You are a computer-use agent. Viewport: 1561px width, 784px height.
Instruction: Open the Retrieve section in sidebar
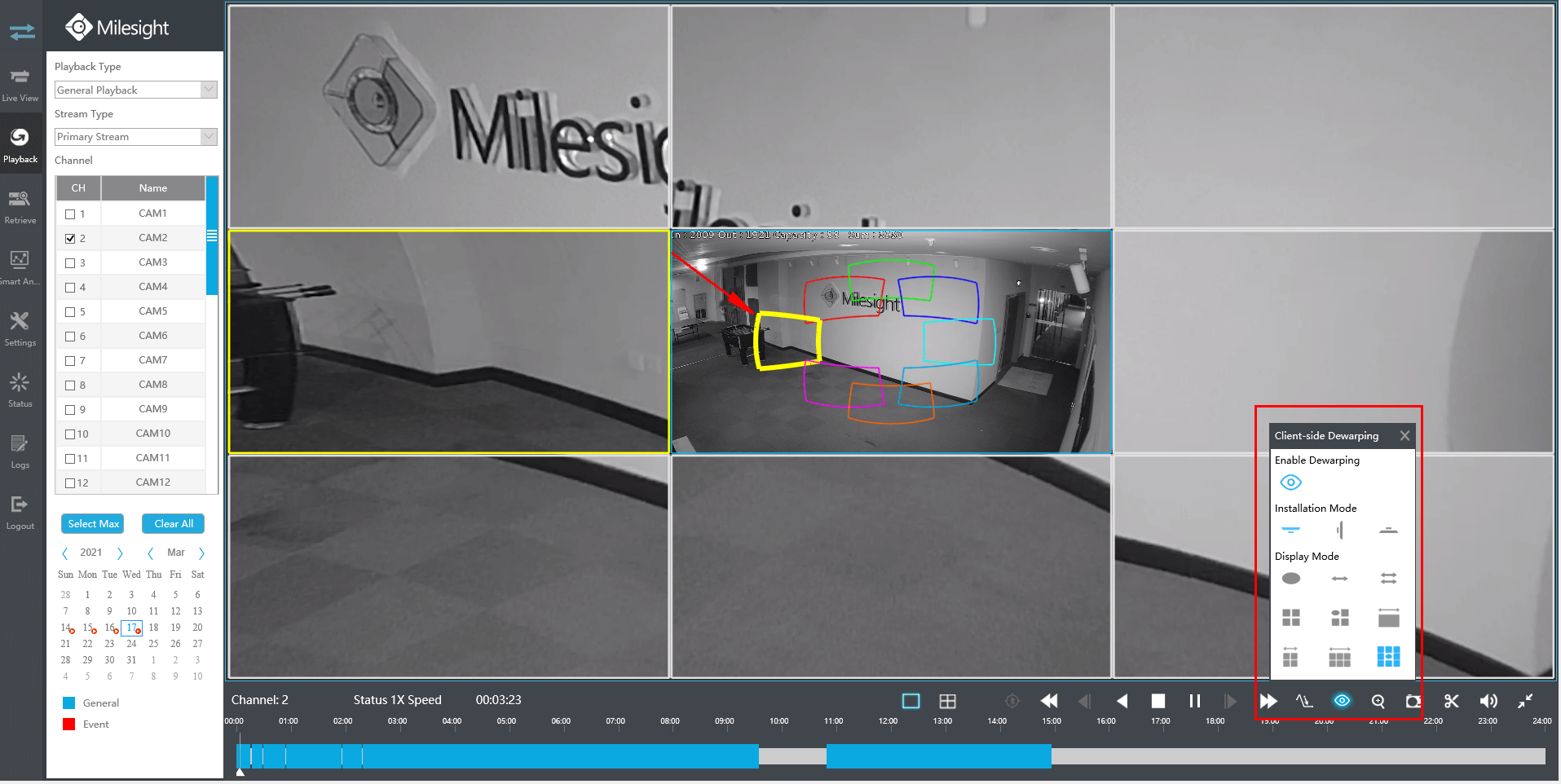pyautogui.click(x=20, y=207)
